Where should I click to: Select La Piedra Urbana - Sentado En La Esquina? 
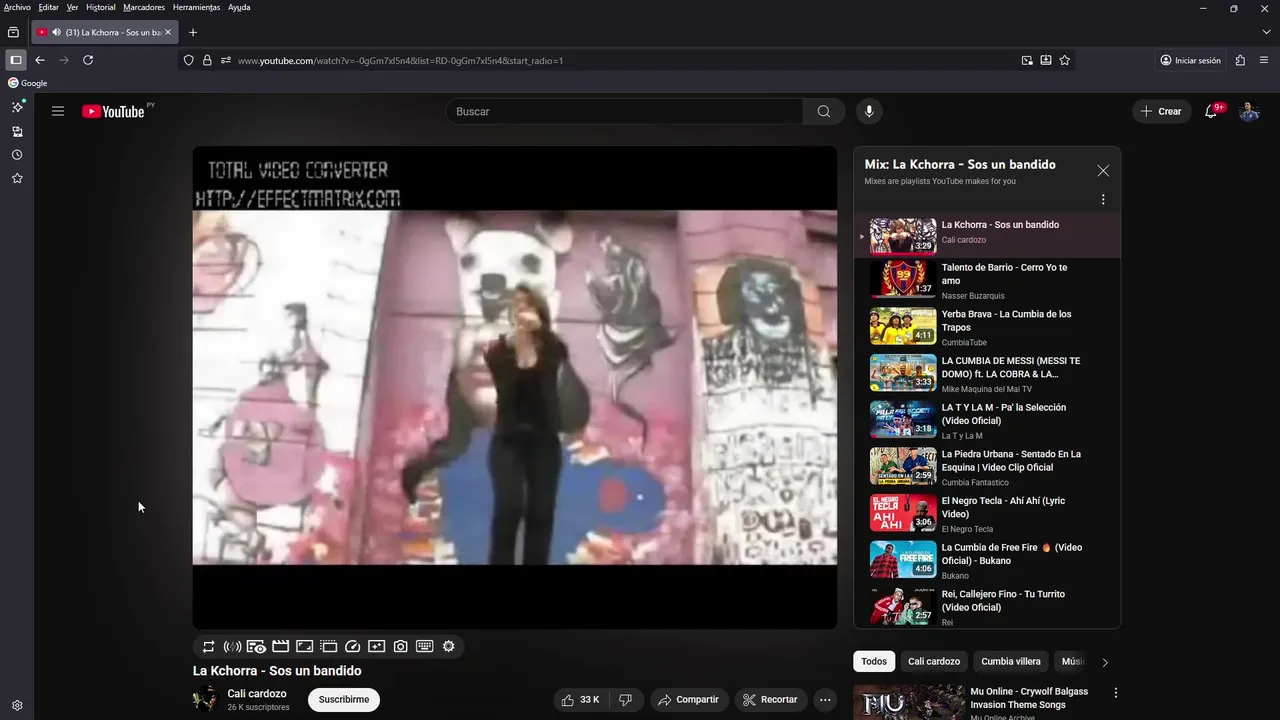click(x=987, y=467)
